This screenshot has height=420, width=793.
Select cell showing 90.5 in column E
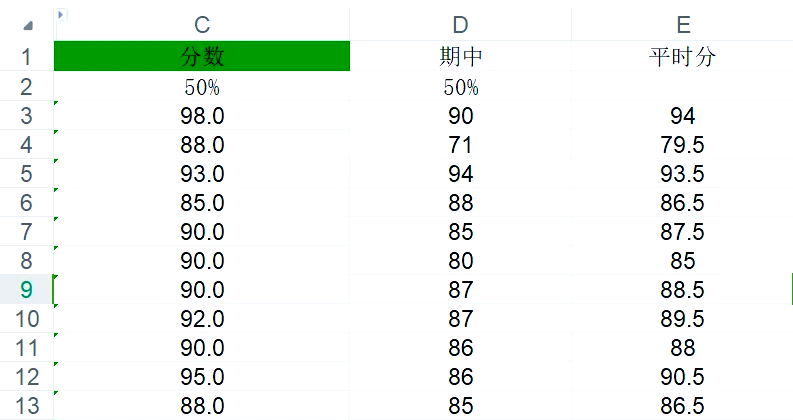point(682,377)
